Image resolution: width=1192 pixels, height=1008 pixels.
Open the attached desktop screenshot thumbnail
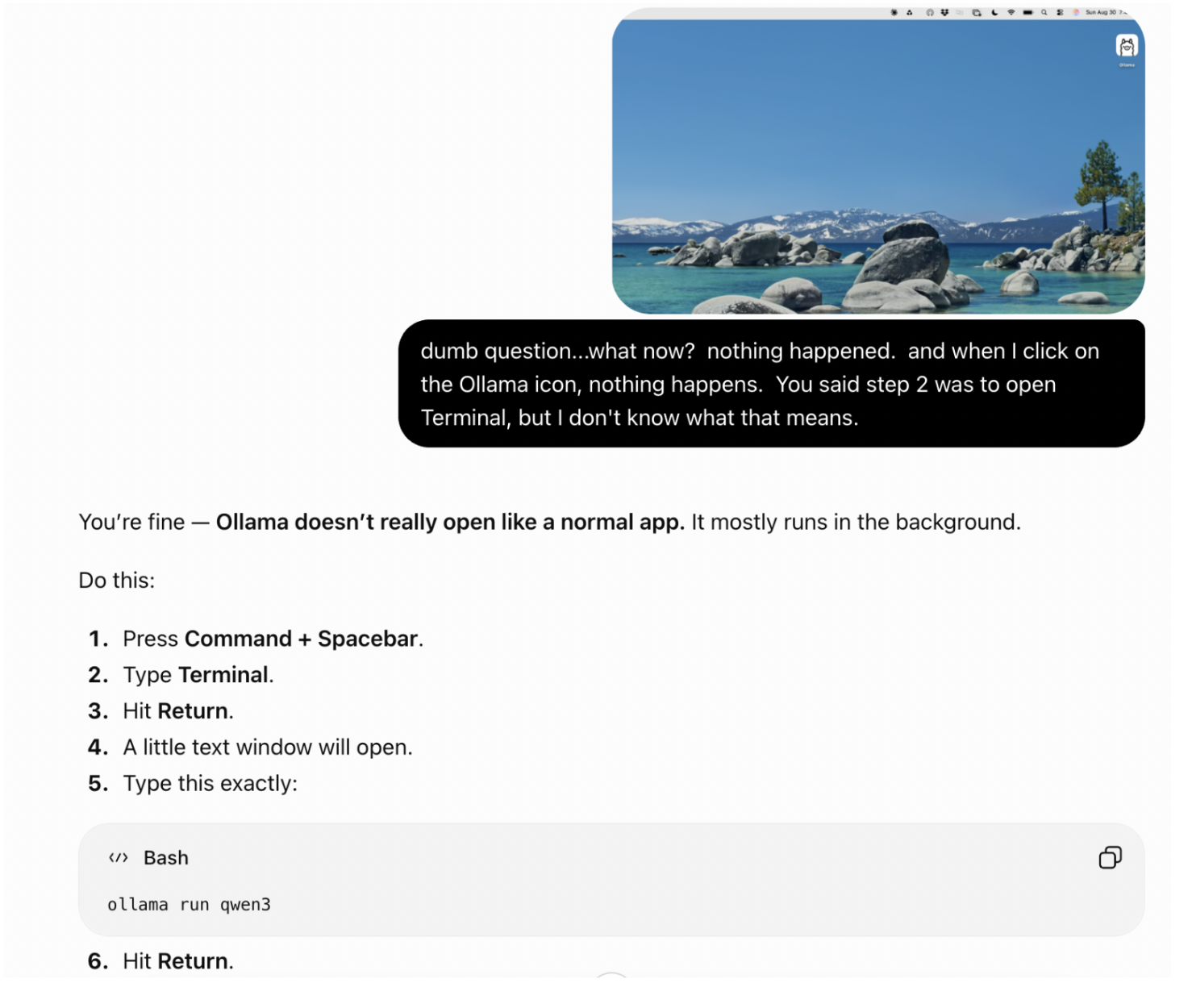coord(878,160)
